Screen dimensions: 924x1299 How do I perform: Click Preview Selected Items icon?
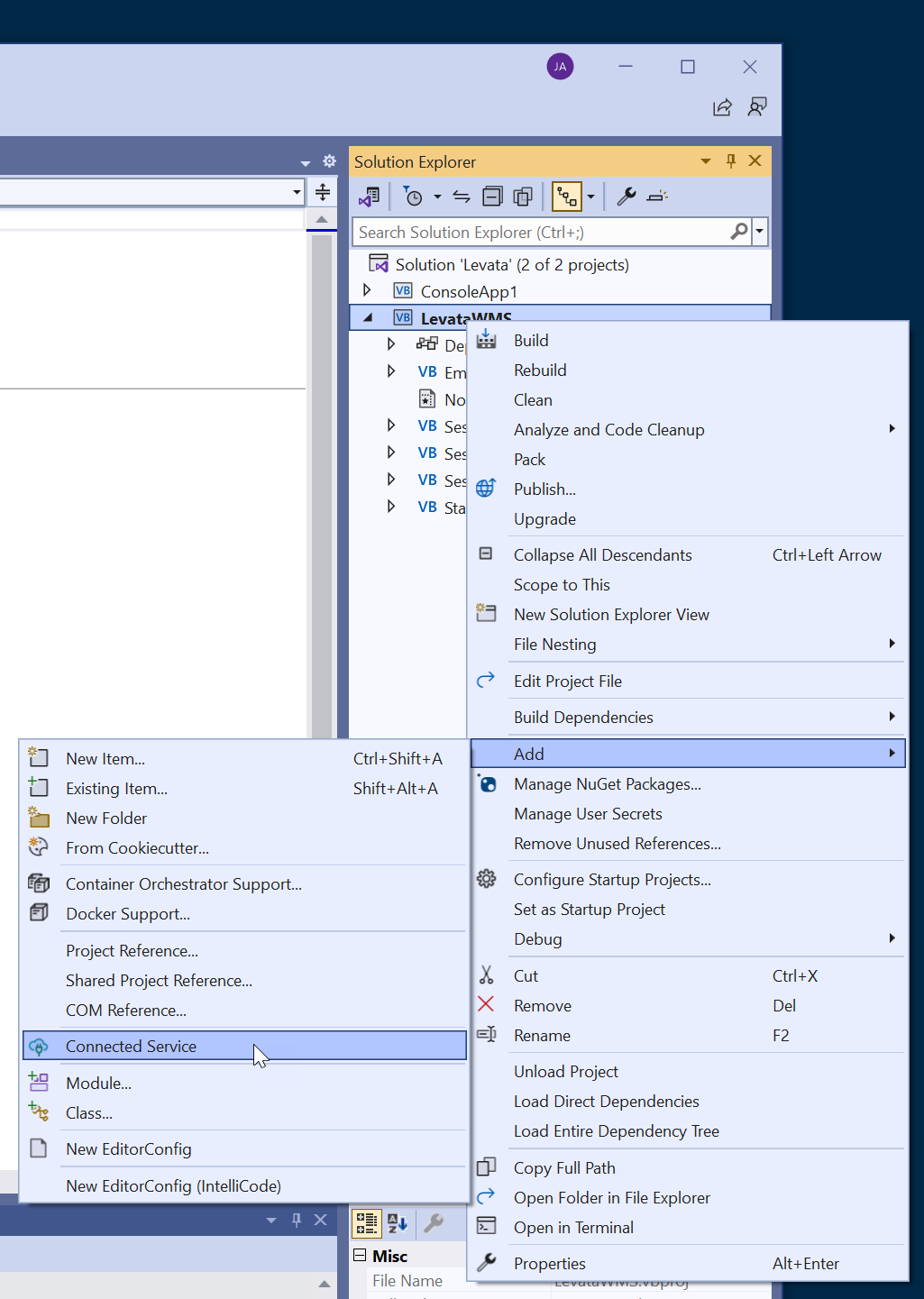pyautogui.click(x=658, y=197)
